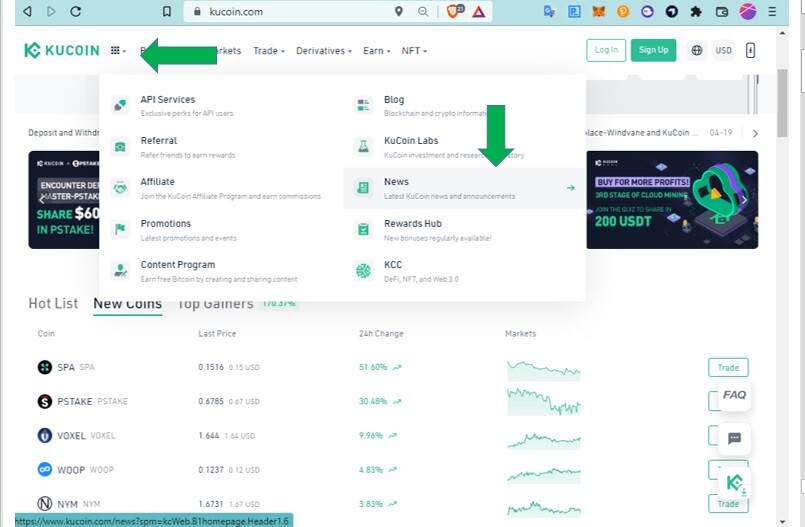The image size is (805, 527).
Task: Open the language globe selector
Action: click(697, 50)
